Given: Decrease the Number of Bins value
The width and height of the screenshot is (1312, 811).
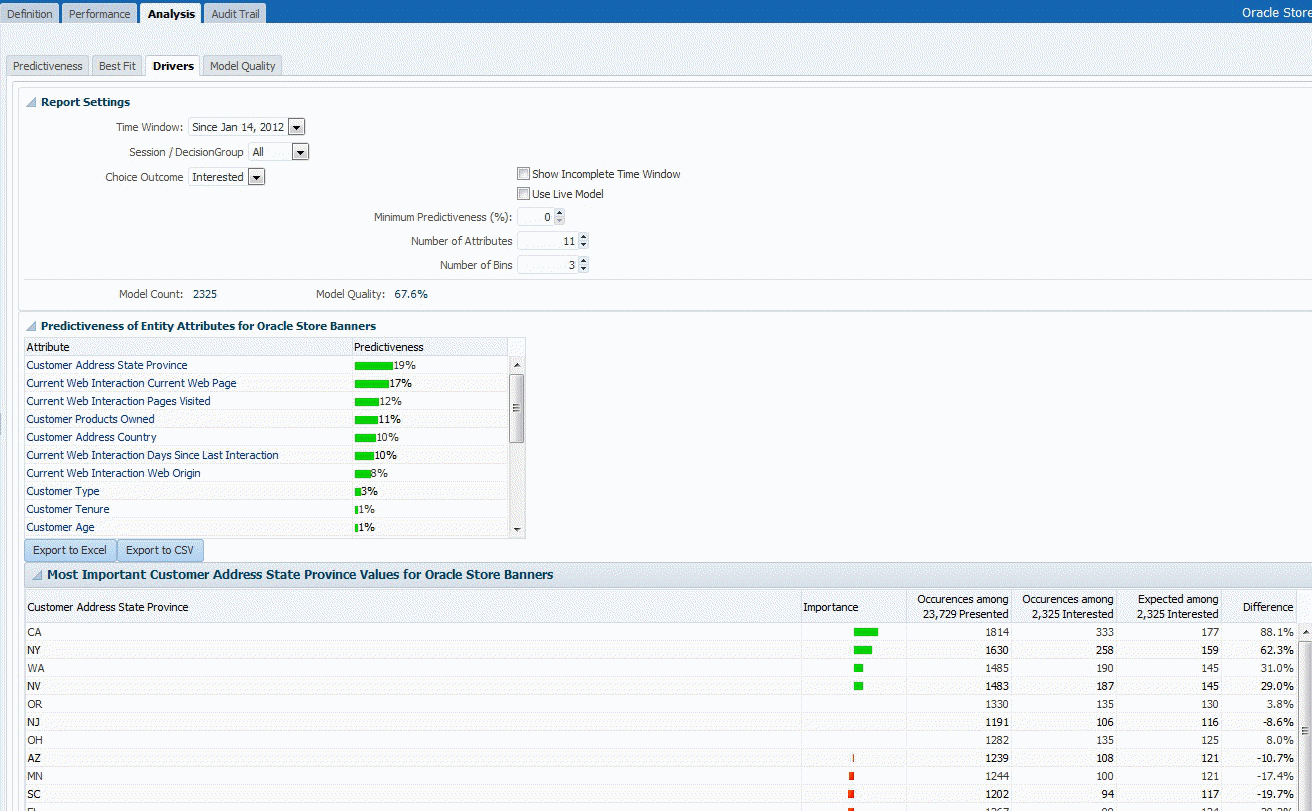Looking at the screenshot, I should point(583,269).
